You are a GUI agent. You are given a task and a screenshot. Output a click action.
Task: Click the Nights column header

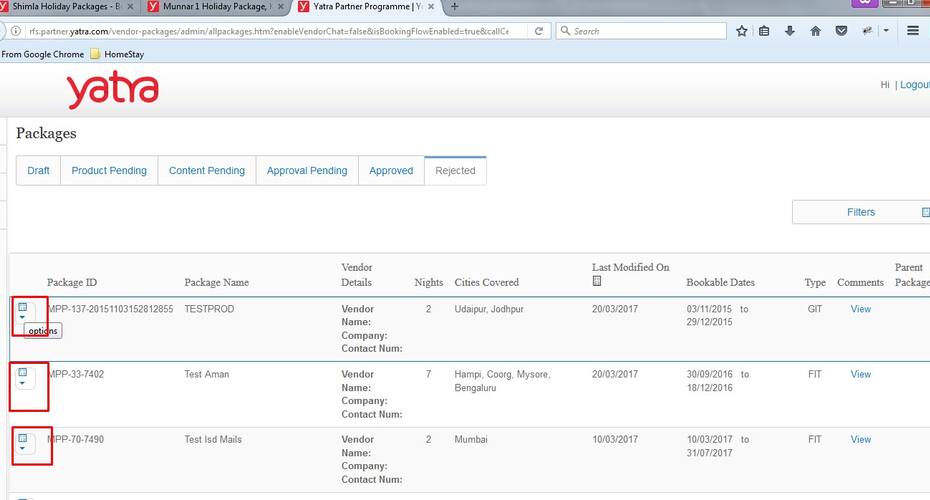(x=429, y=282)
